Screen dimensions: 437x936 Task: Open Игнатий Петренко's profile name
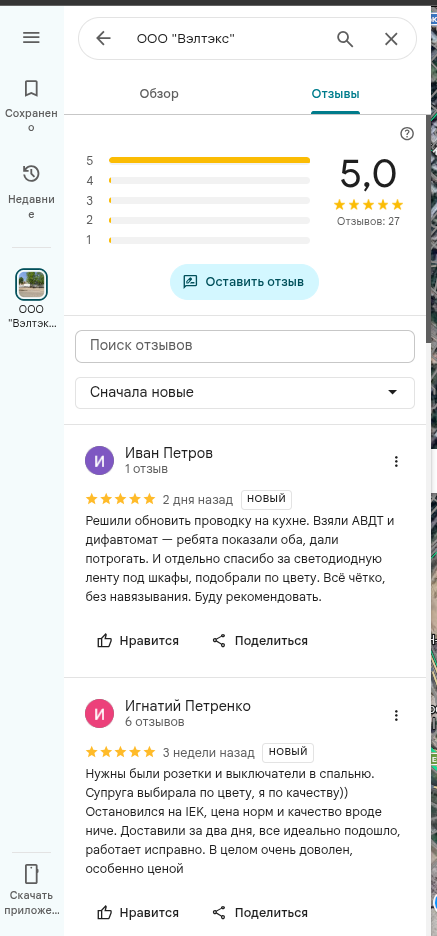coord(187,706)
